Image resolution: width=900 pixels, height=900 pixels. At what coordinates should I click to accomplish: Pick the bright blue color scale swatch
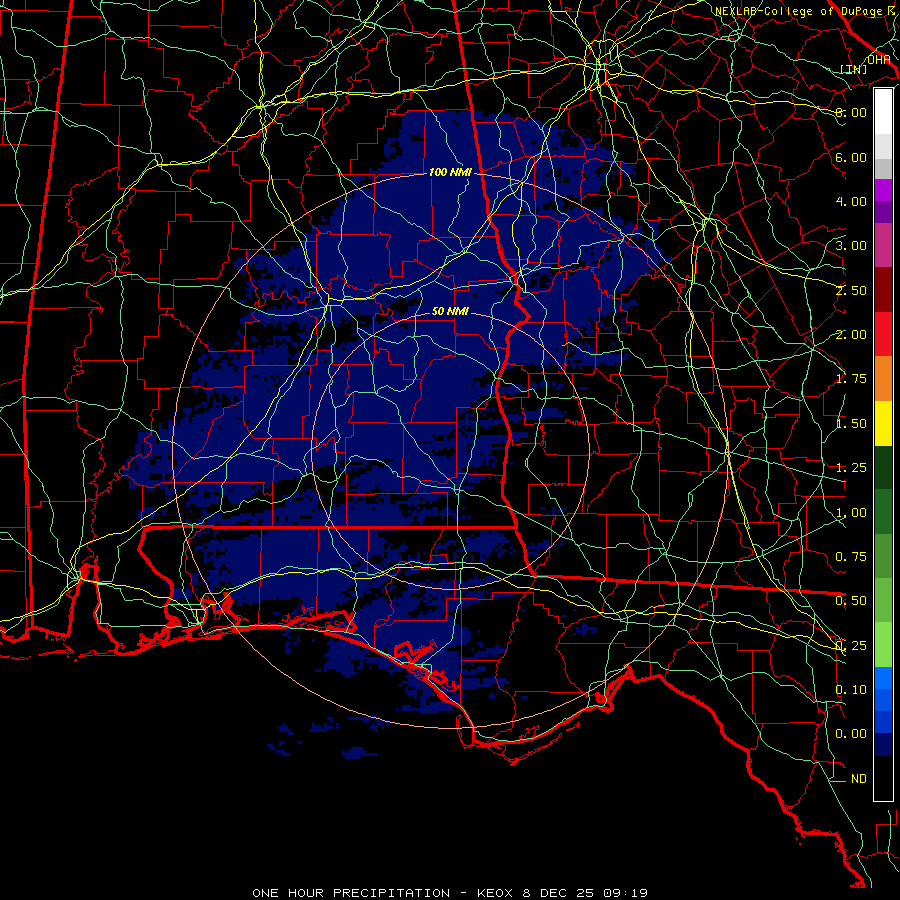click(x=883, y=678)
